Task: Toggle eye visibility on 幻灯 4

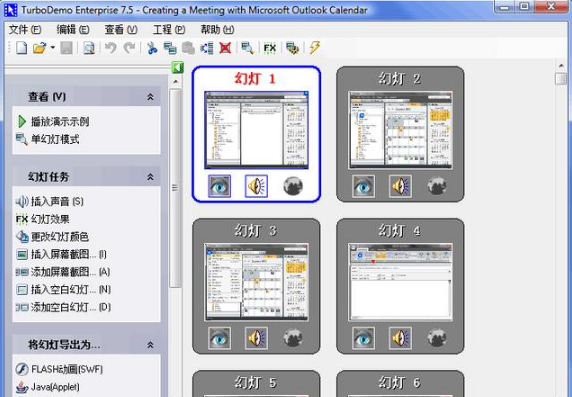Action: point(363,338)
